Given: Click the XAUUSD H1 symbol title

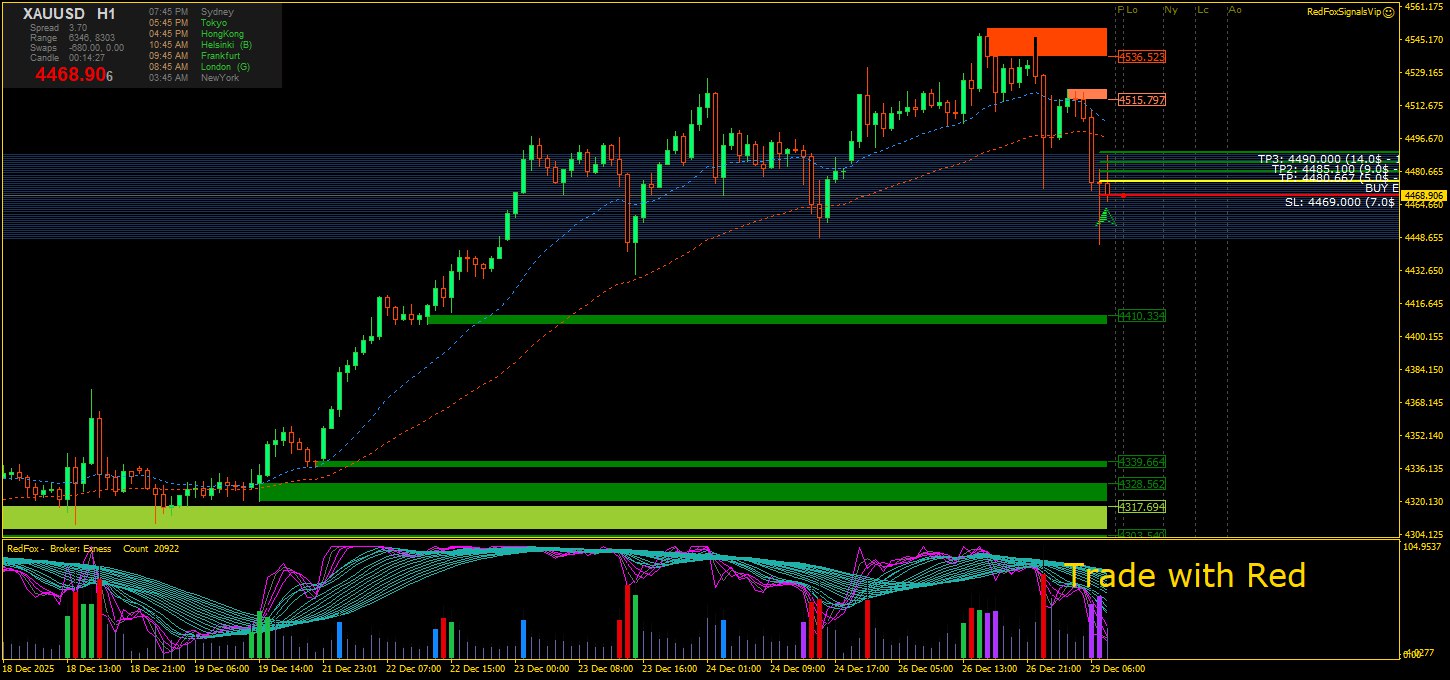Looking at the screenshot, I should point(69,14).
